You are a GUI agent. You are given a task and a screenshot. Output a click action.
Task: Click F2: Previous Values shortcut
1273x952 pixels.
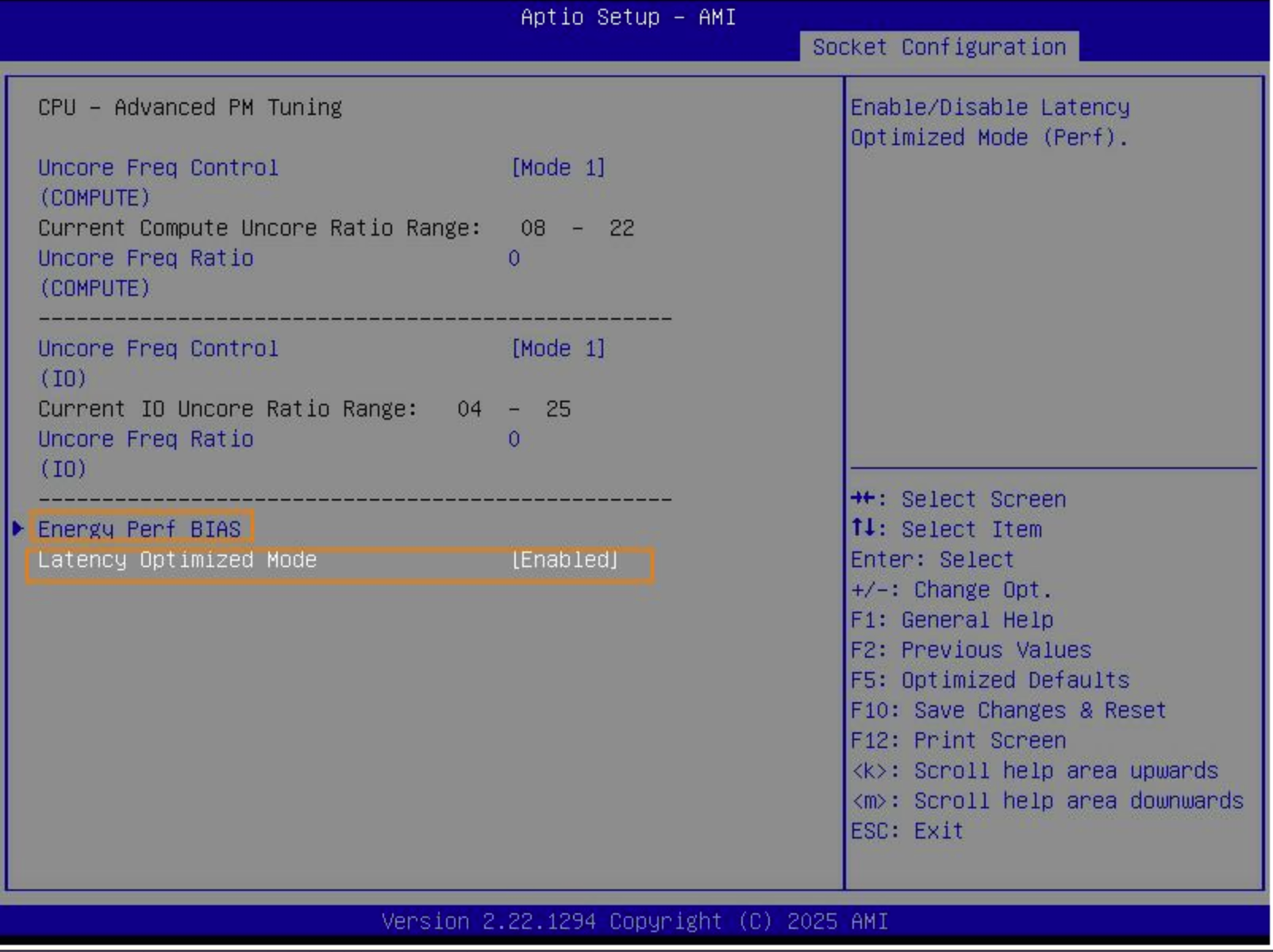971,650
